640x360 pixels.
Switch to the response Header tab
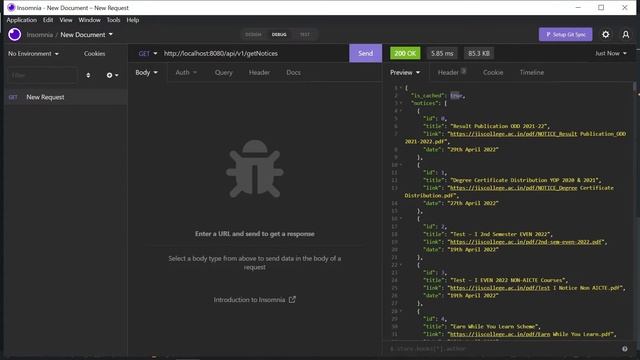click(x=451, y=72)
